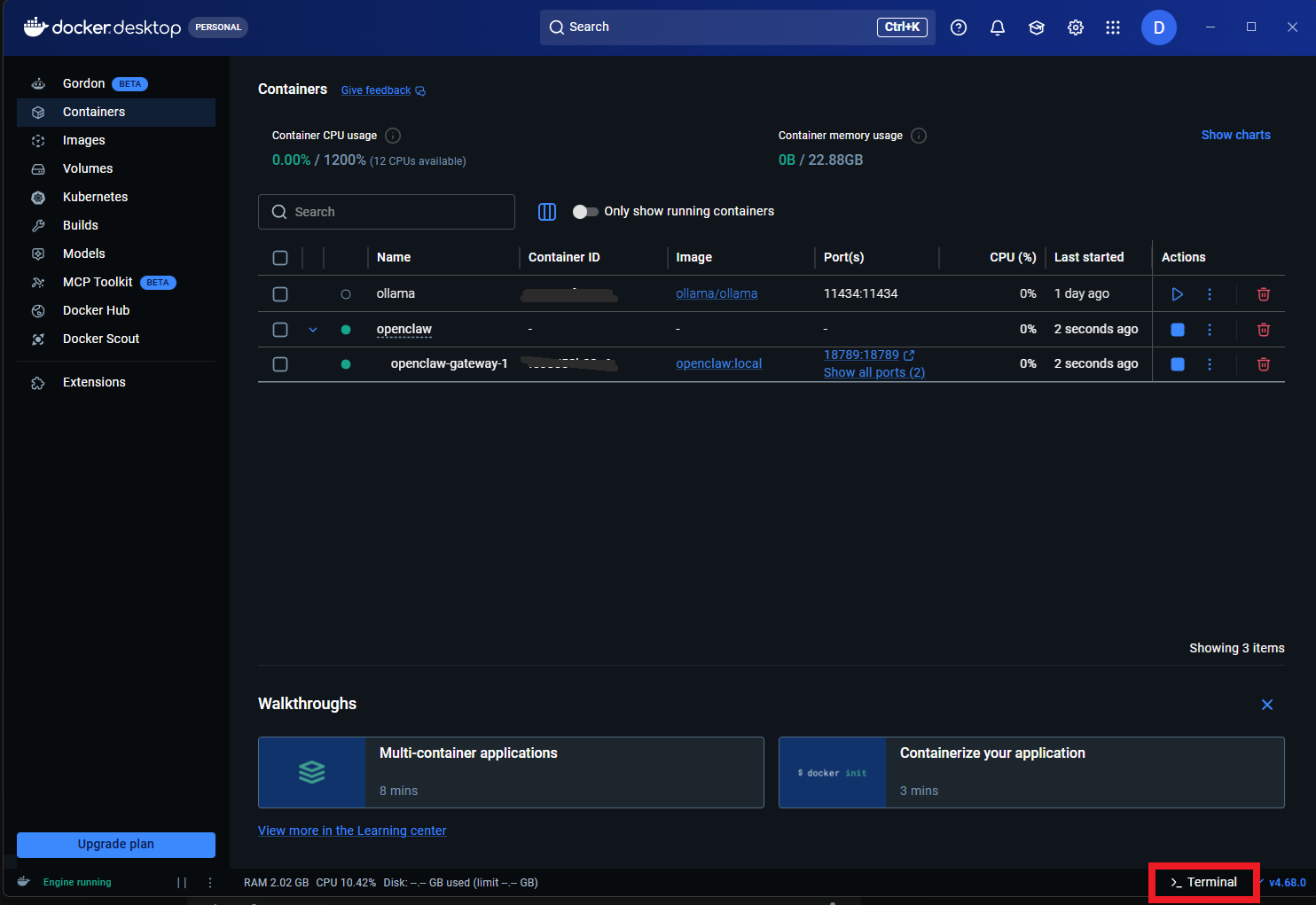Collapse the openclaw stack chevron
The image size is (1316, 905).
pos(313,330)
